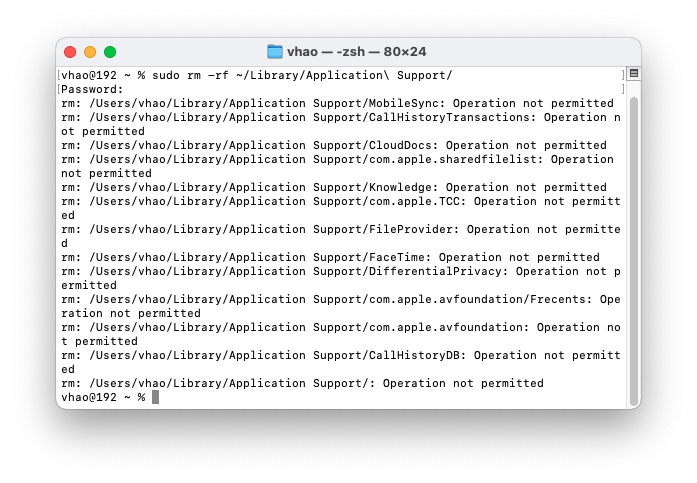Click the Knowledge error line
The image size is (697, 483).
(x=334, y=187)
